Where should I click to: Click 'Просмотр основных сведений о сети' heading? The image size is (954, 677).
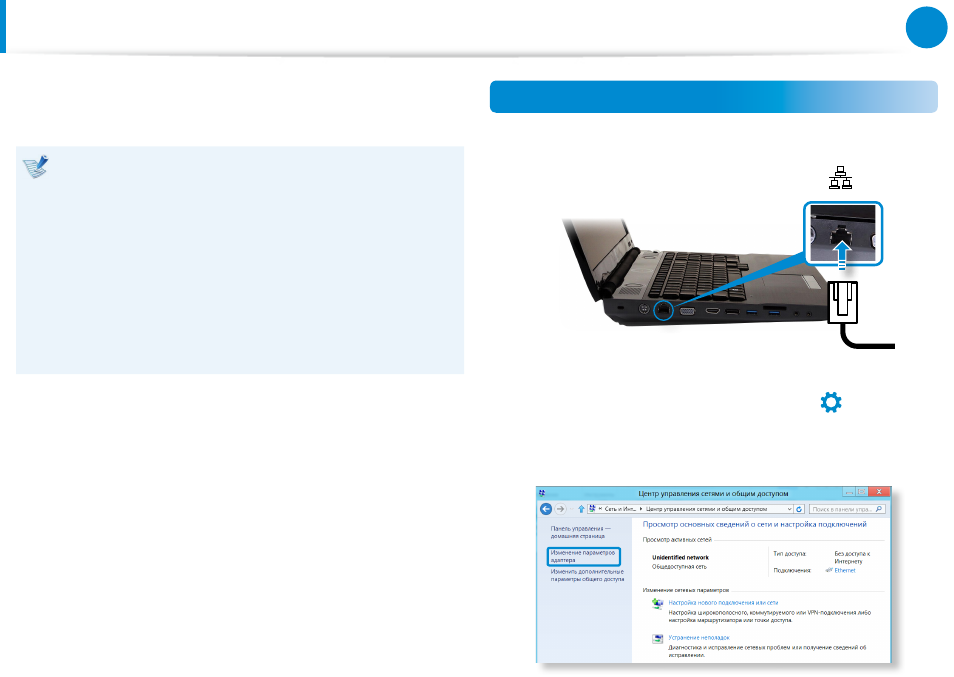(754, 524)
